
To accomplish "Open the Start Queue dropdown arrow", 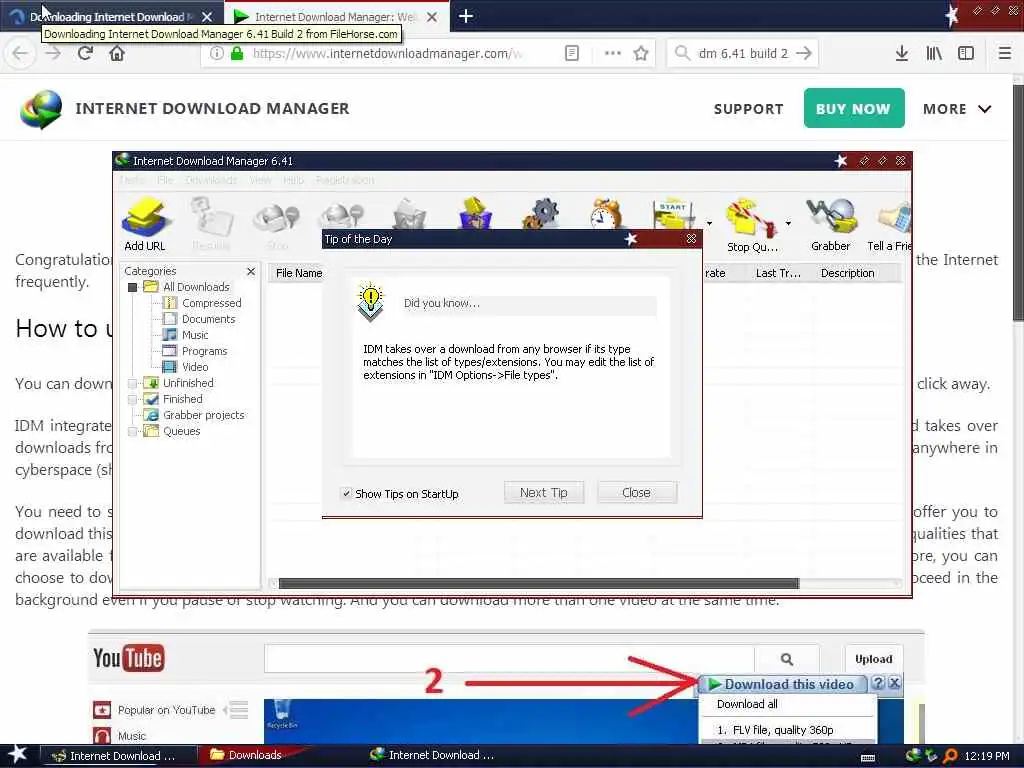I will [x=709, y=224].
